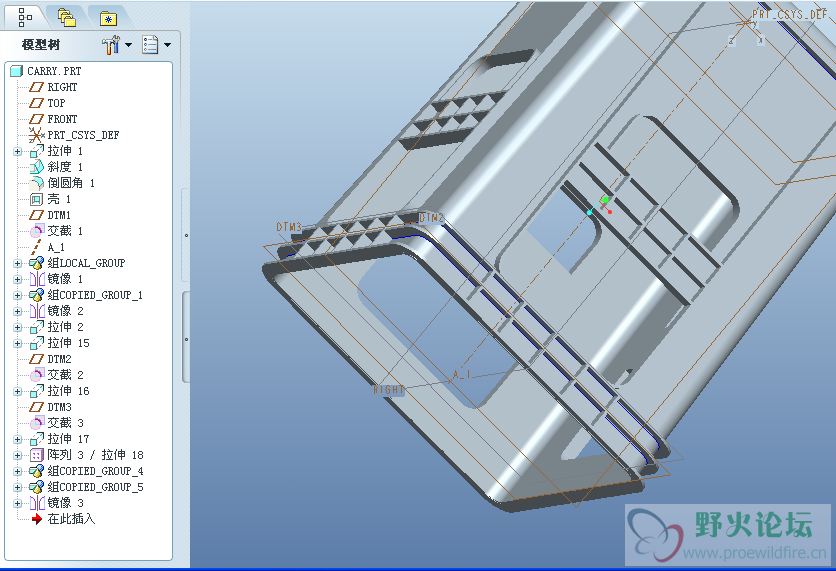Expand the 镜像 1 tree node
The height and width of the screenshot is (571, 836).
click(x=18, y=279)
